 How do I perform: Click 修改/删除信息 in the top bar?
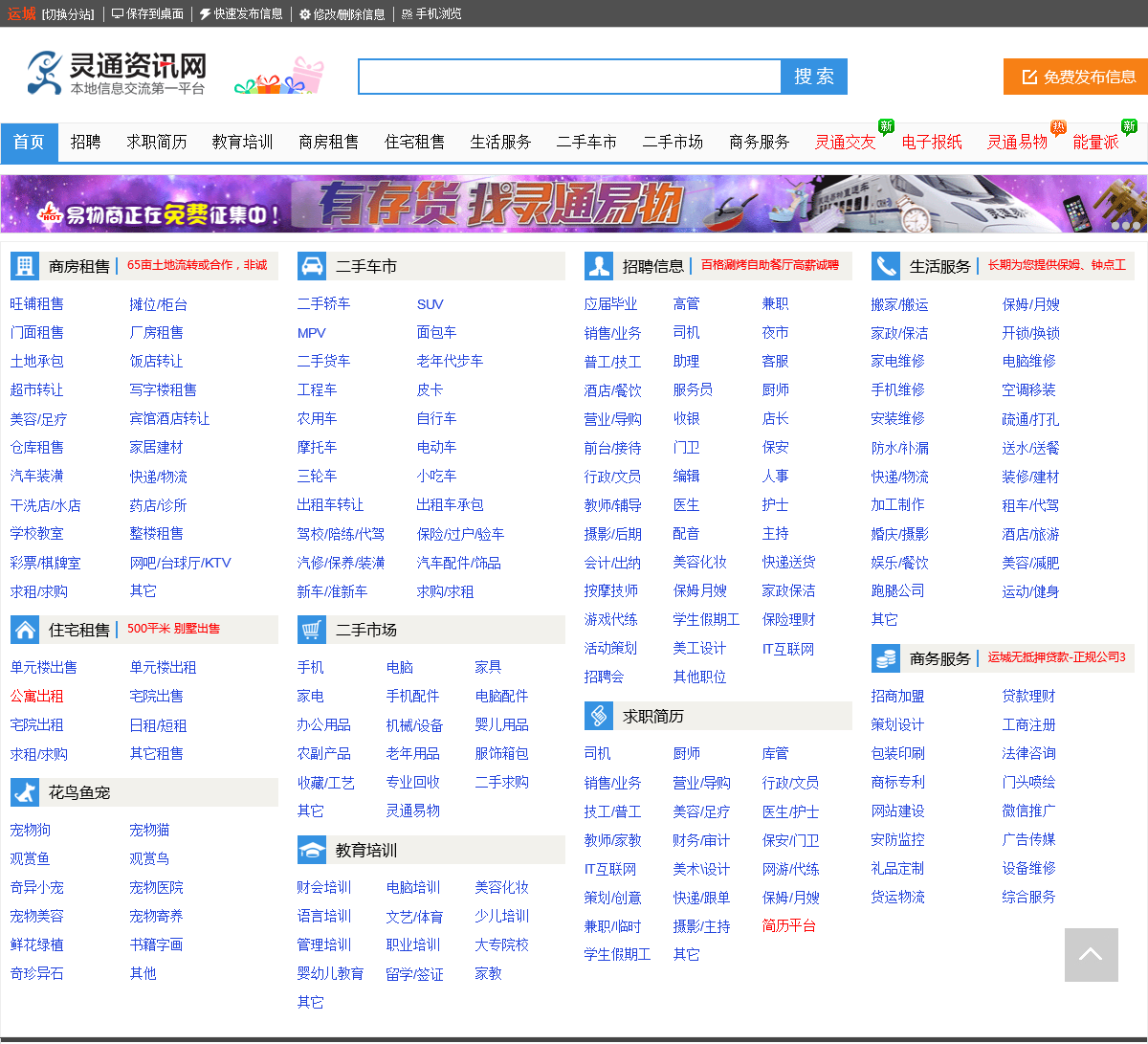(x=342, y=13)
